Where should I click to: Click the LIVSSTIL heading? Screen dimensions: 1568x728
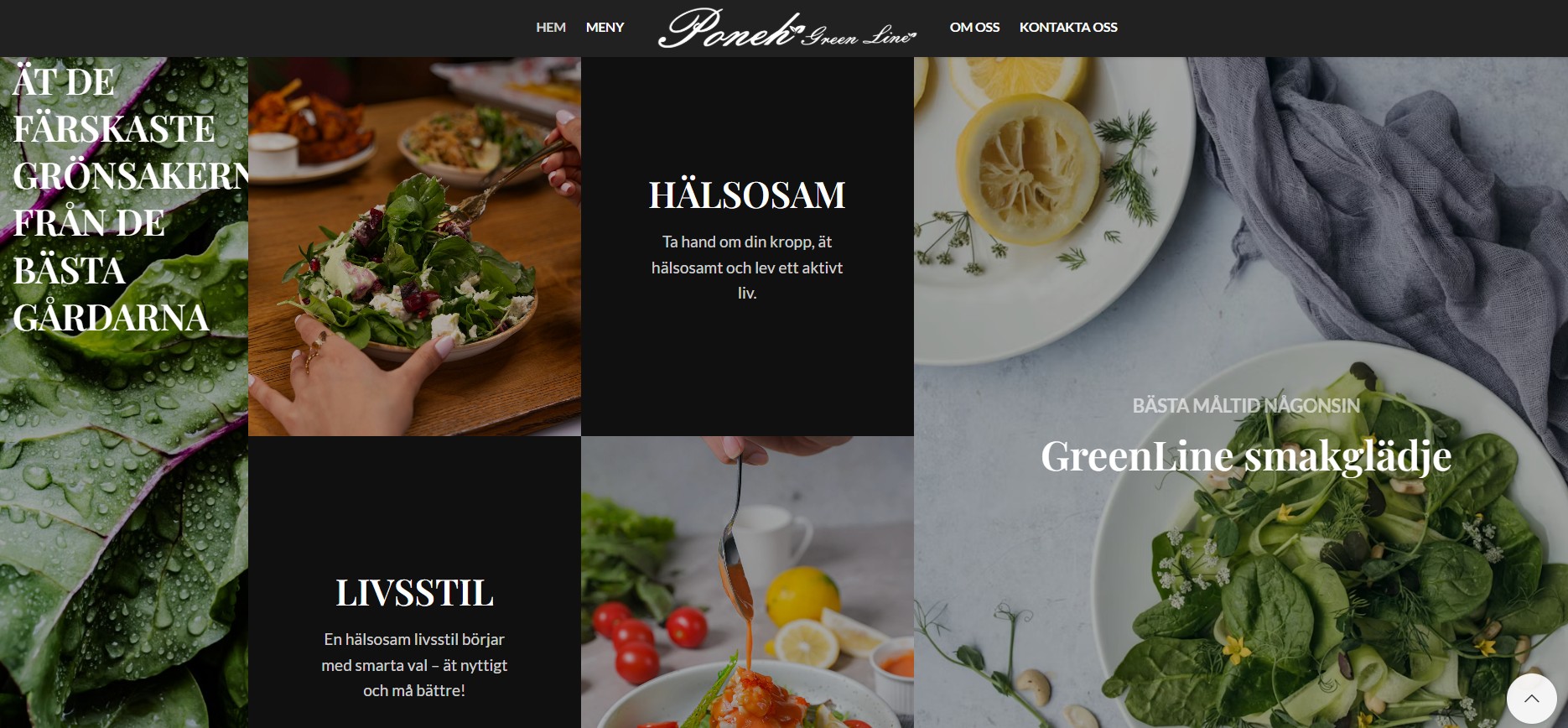pyautogui.click(x=414, y=592)
